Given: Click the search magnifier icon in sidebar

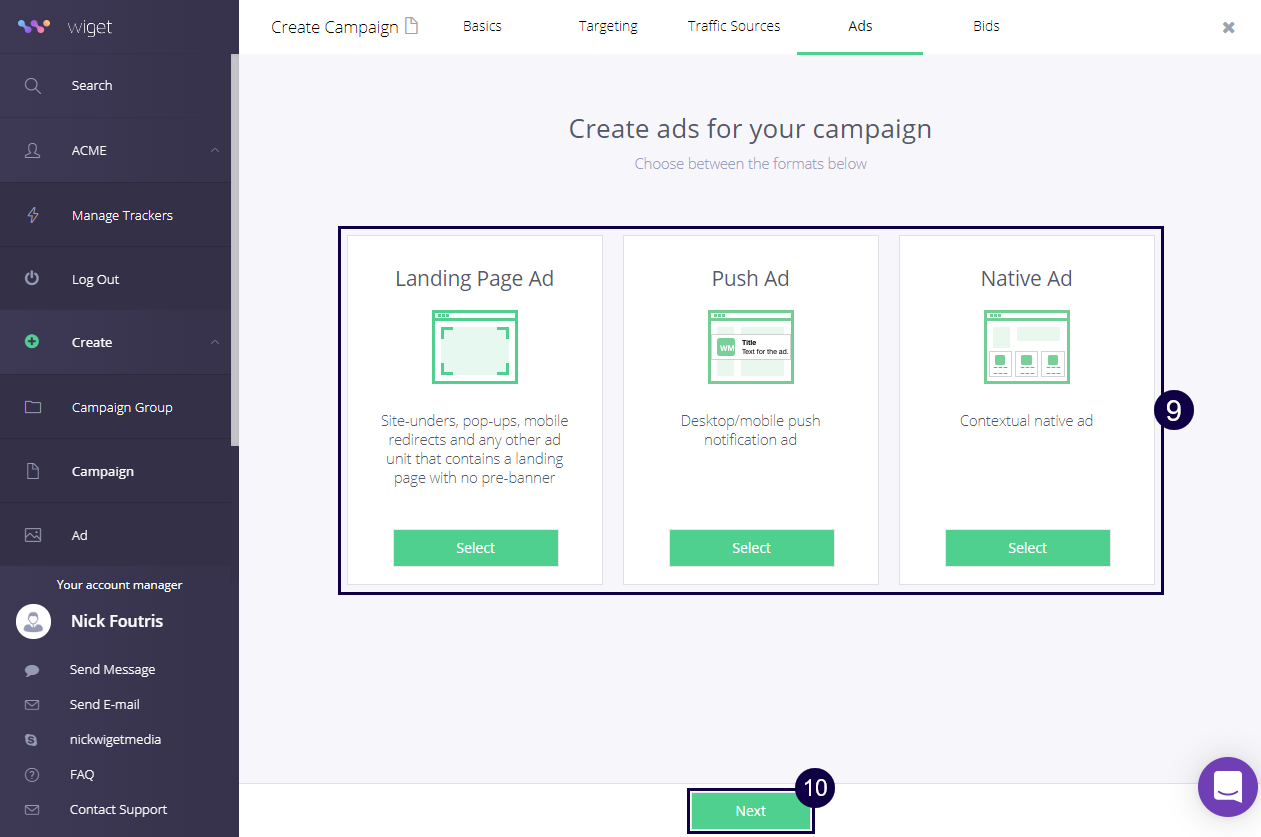Looking at the screenshot, I should pos(33,86).
